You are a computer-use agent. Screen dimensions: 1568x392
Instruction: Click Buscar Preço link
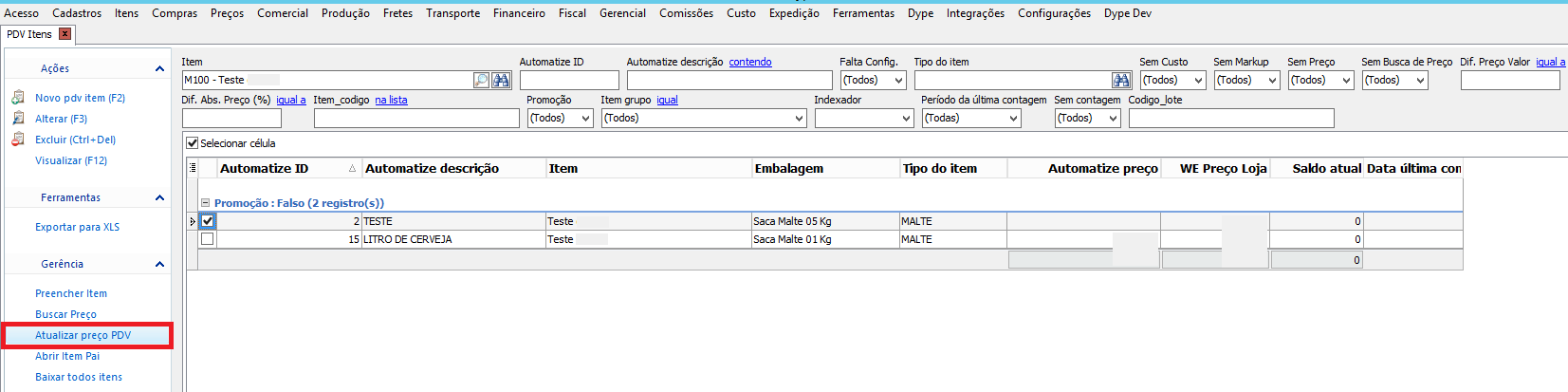coord(65,314)
